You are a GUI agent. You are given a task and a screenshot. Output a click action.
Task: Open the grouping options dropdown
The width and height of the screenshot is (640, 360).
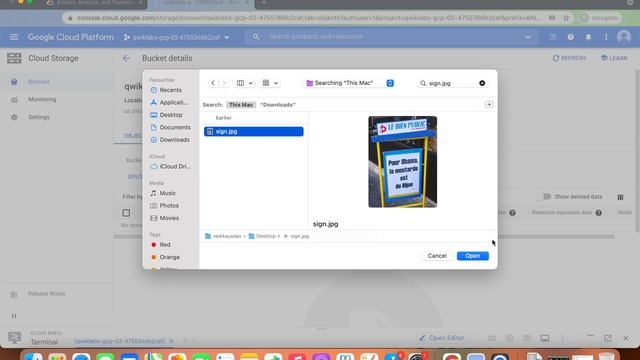tap(270, 83)
